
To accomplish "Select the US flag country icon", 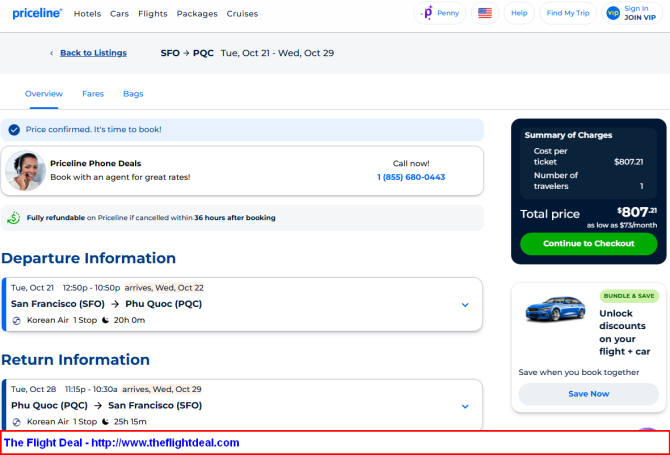I will tap(485, 13).
